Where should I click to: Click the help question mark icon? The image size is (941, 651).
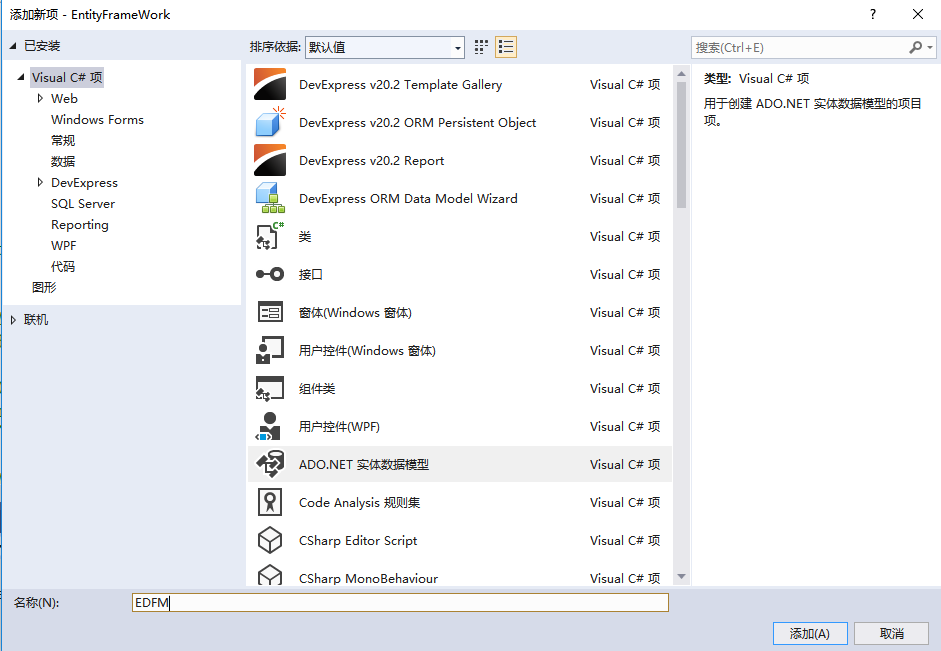(873, 14)
